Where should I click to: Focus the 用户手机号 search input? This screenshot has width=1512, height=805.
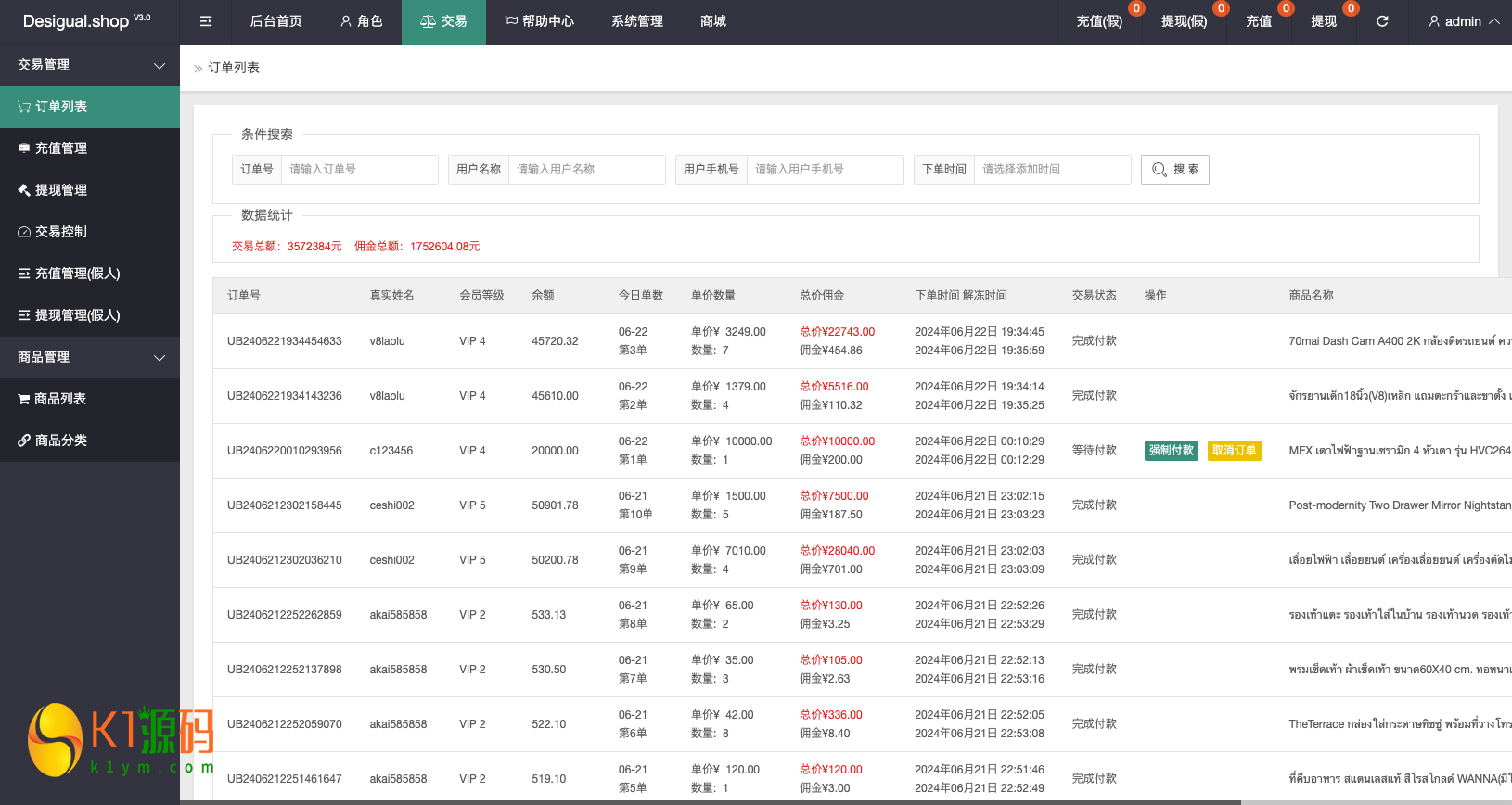[x=825, y=170]
